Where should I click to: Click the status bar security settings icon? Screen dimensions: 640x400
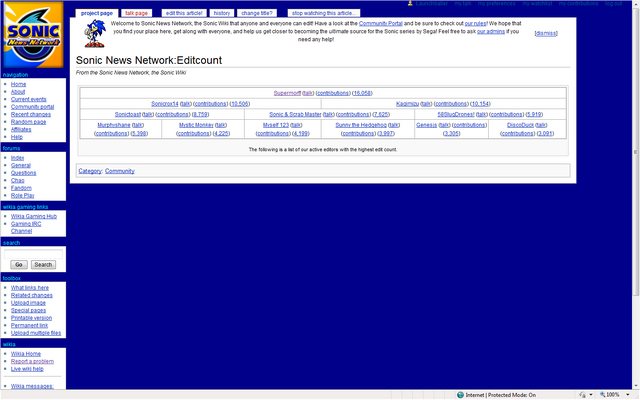point(583,395)
